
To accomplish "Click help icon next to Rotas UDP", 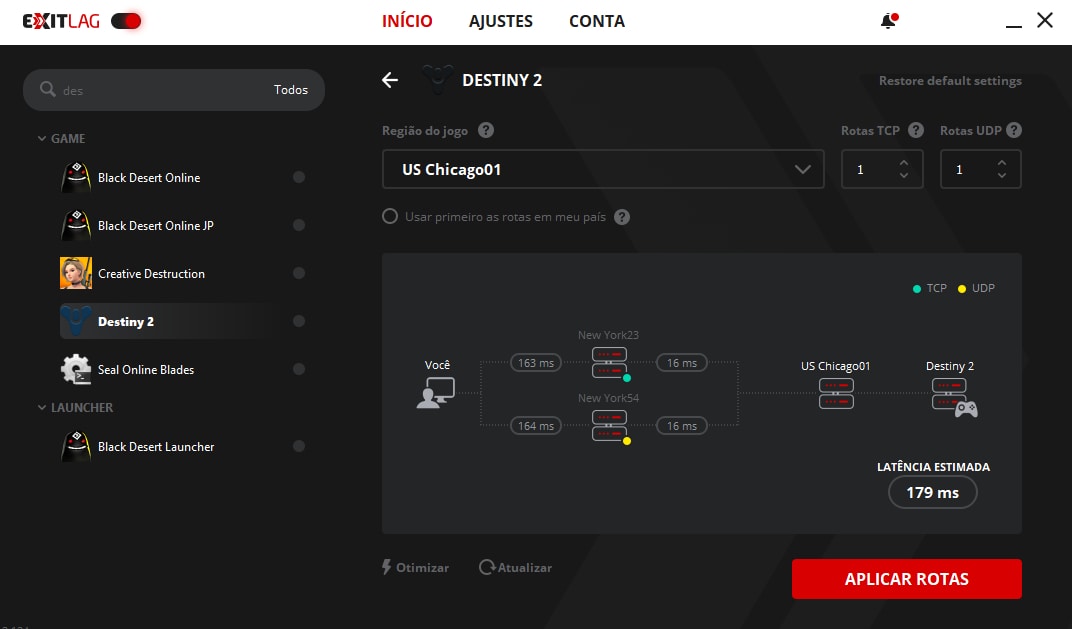I will pyautogui.click(x=1013, y=131).
